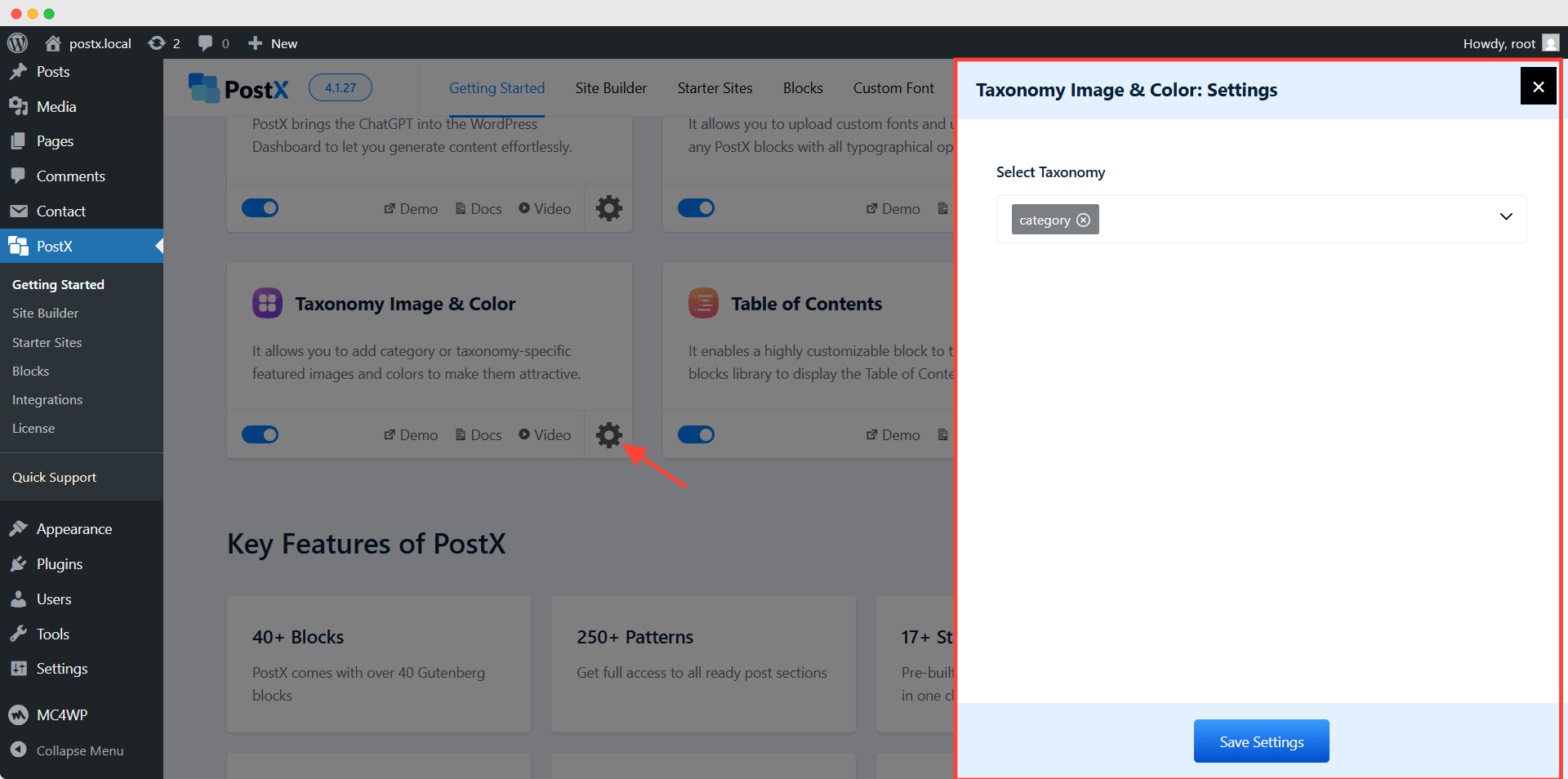Open Users in the sidebar

(82, 599)
